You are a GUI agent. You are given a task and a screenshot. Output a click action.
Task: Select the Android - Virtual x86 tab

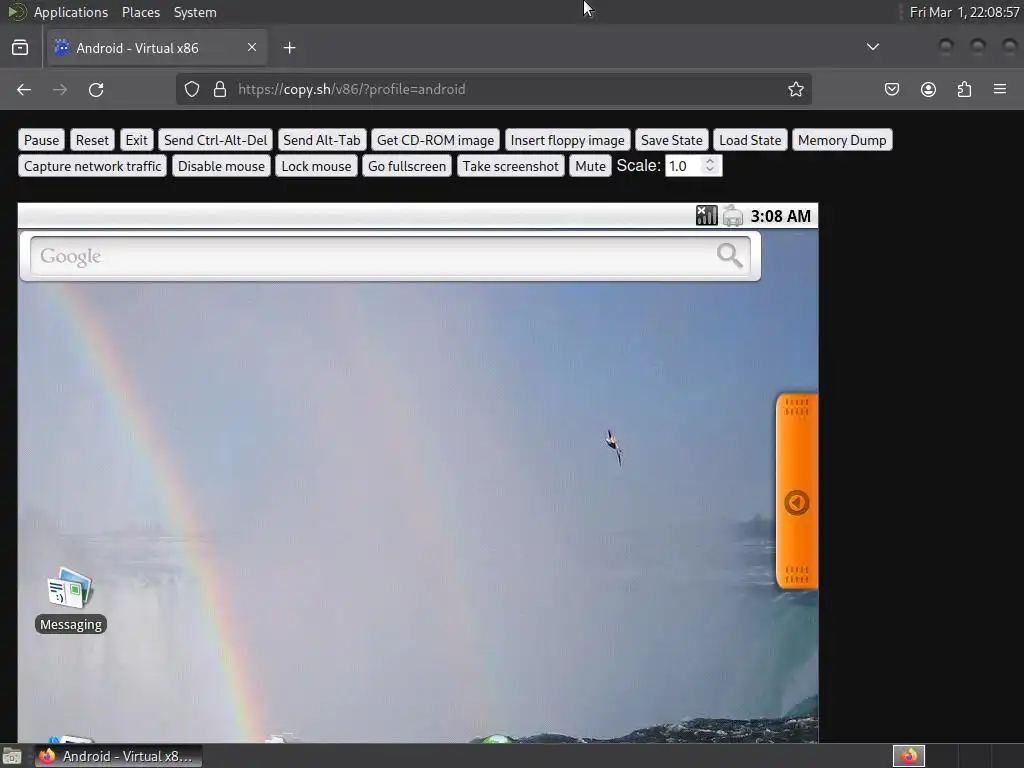[x=156, y=48]
